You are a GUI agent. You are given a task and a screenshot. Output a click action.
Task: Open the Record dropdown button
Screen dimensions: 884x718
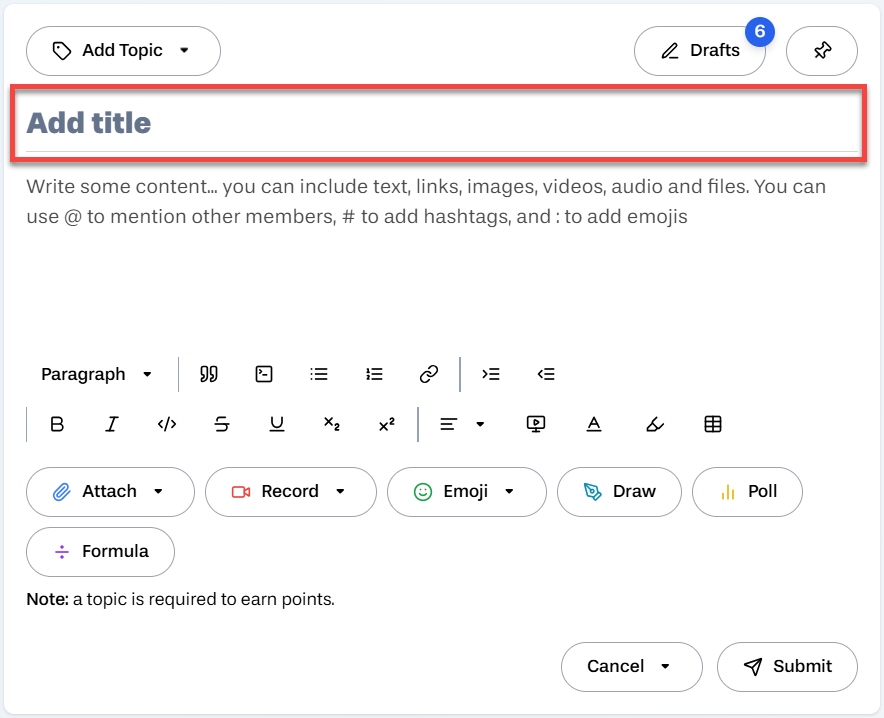tap(290, 491)
